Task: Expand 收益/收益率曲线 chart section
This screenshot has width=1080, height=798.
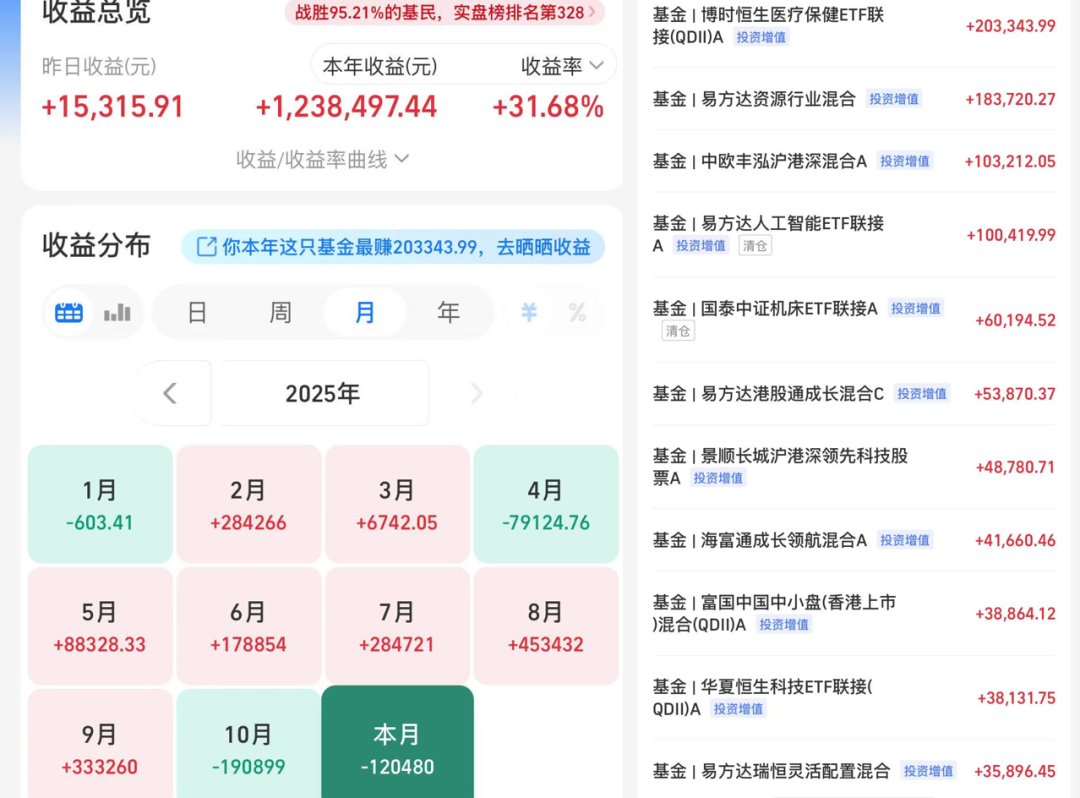Action: (x=322, y=160)
